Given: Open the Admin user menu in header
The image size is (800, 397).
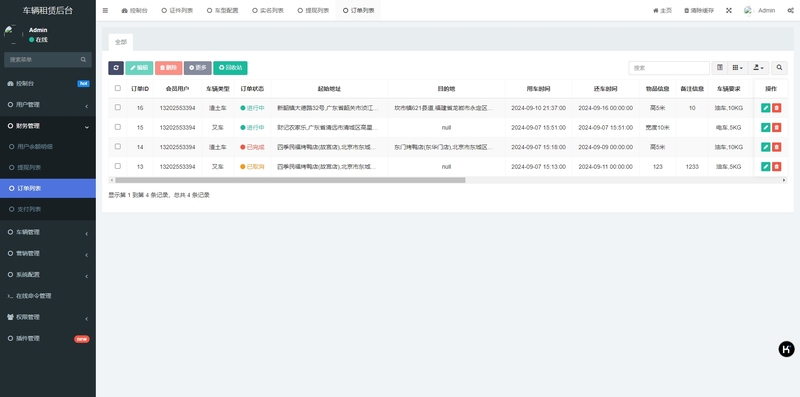Looking at the screenshot, I should (760, 10).
